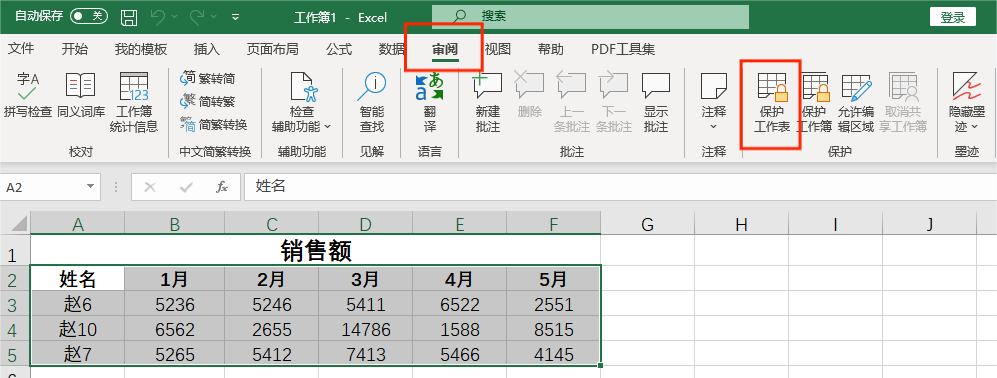Click the cell with 5412
Screen dimensions: 997x378
[272, 354]
